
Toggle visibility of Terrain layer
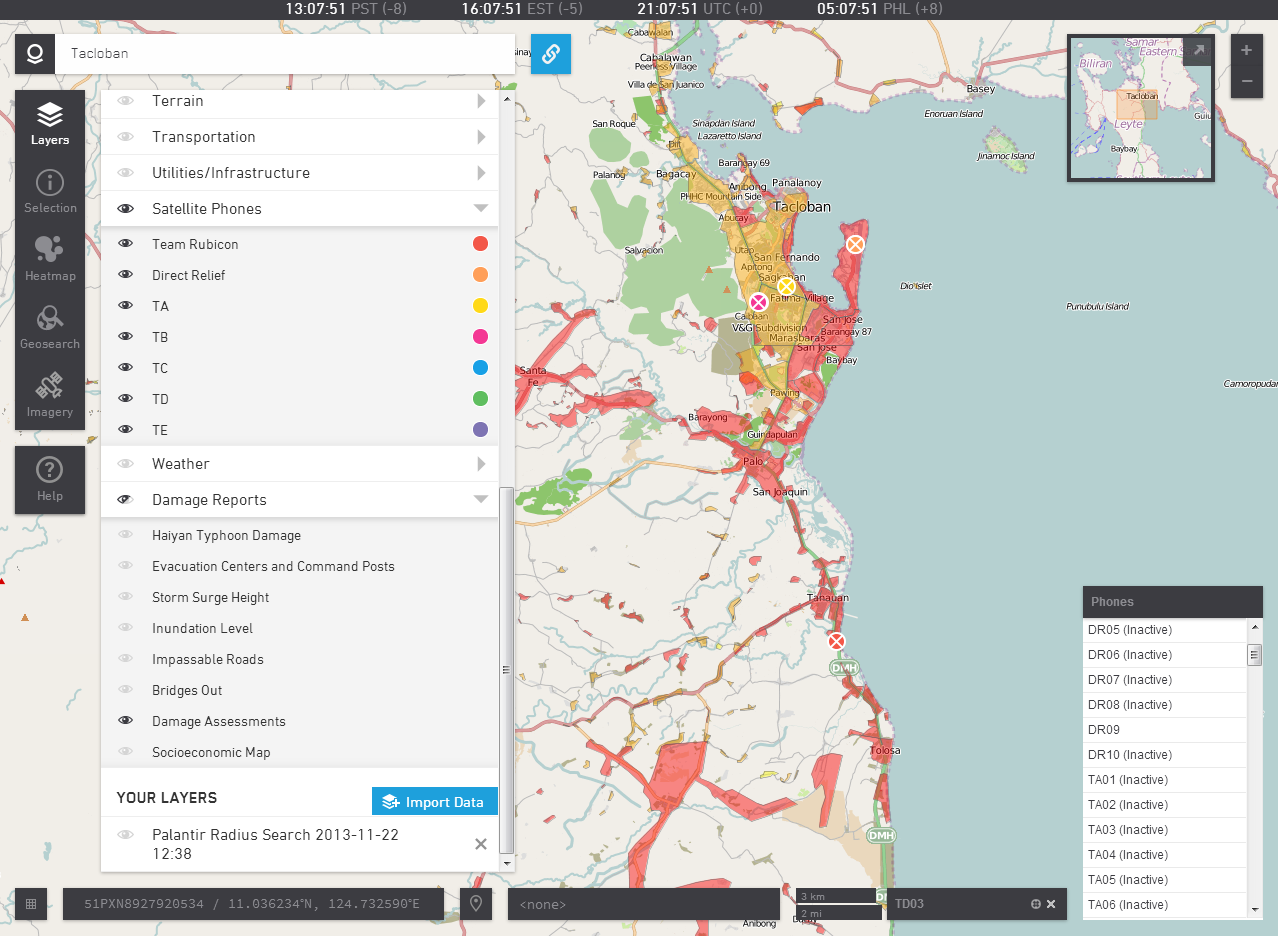(126, 101)
